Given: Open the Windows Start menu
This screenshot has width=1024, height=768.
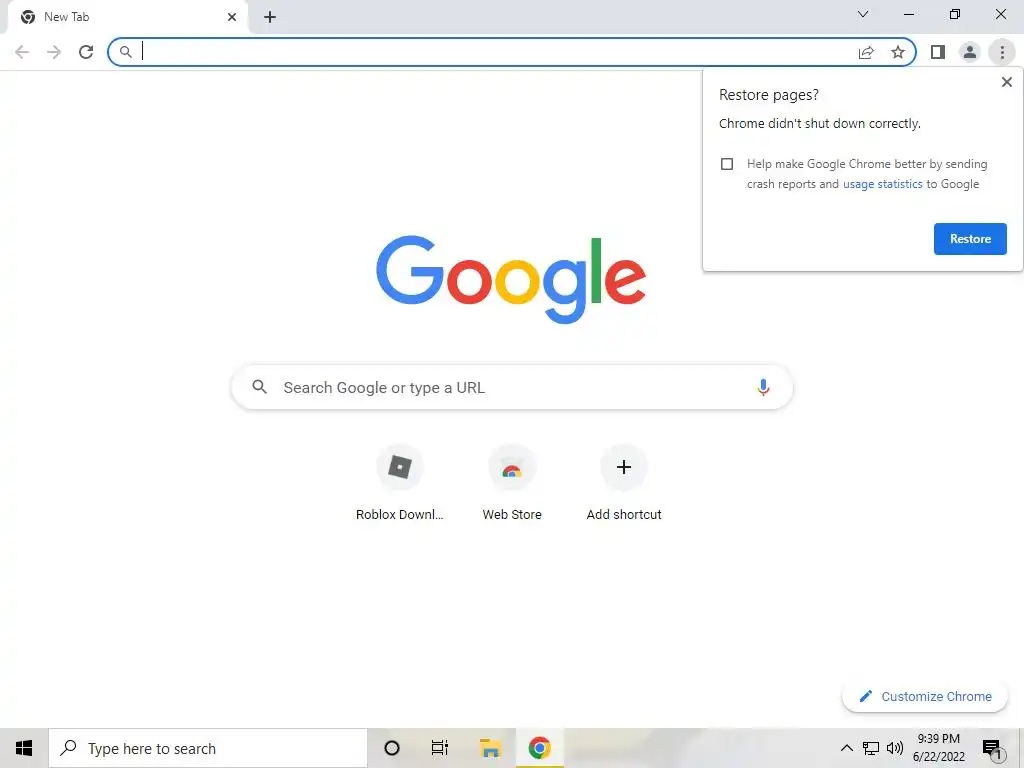Looking at the screenshot, I should tap(24, 748).
